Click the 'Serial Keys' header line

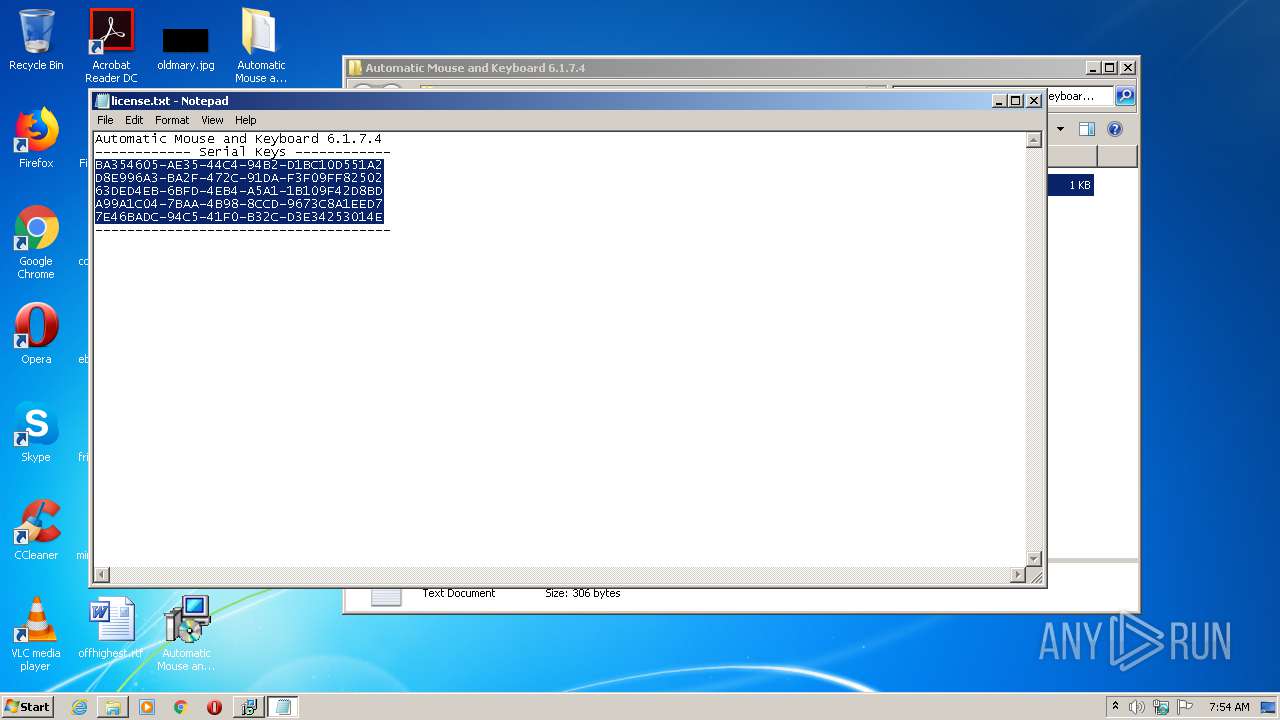tap(243, 152)
